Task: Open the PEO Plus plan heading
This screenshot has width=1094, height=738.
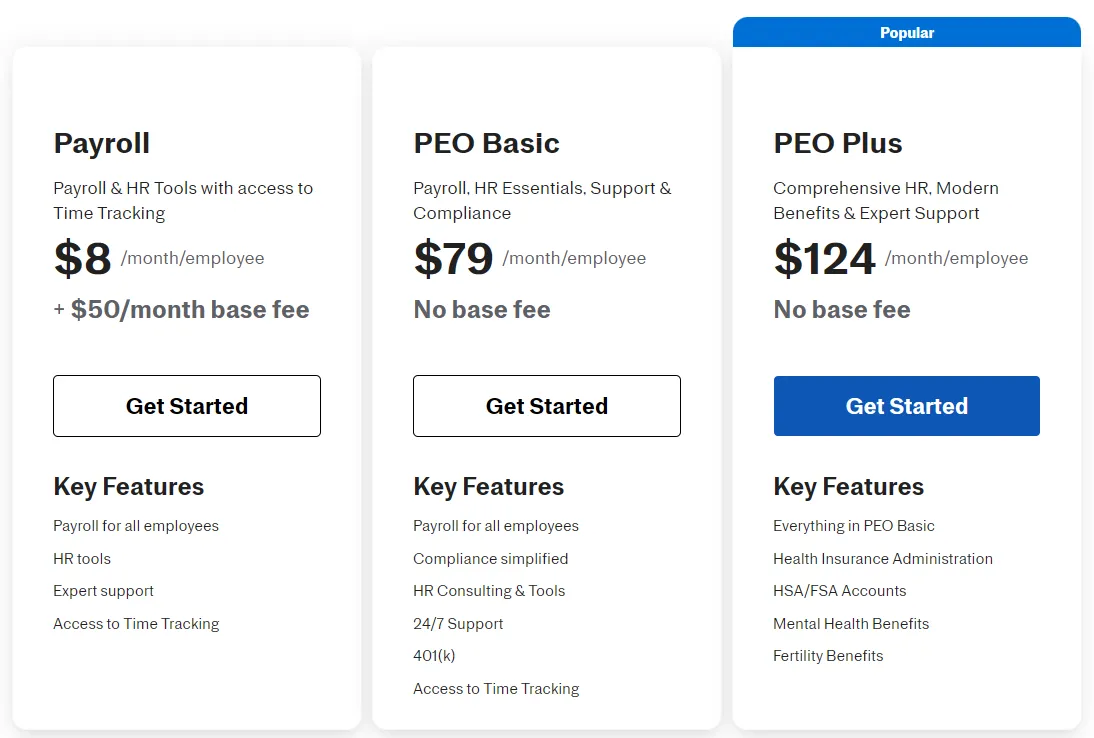Action: tap(838, 143)
